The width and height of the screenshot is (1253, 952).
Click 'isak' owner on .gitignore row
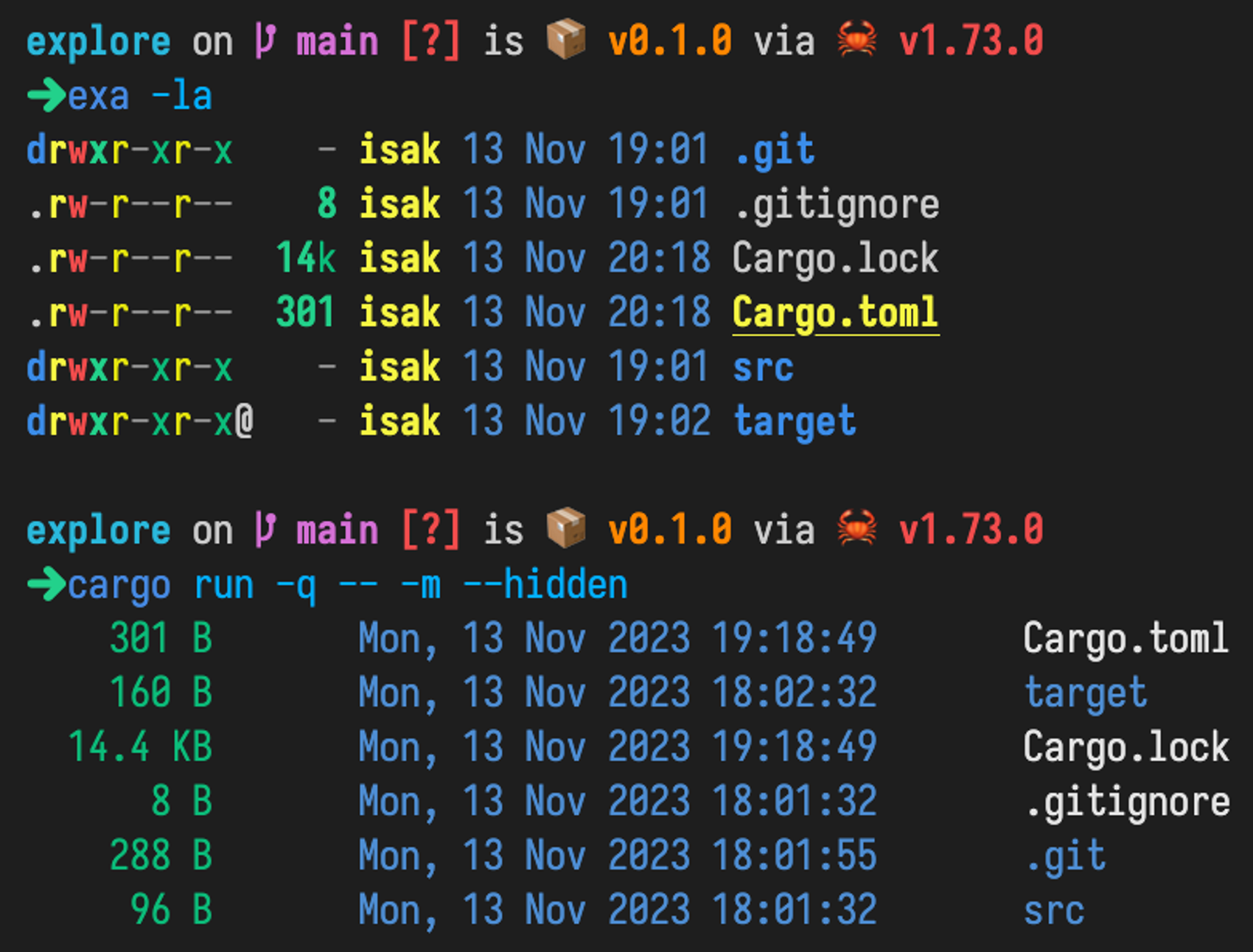click(x=399, y=203)
